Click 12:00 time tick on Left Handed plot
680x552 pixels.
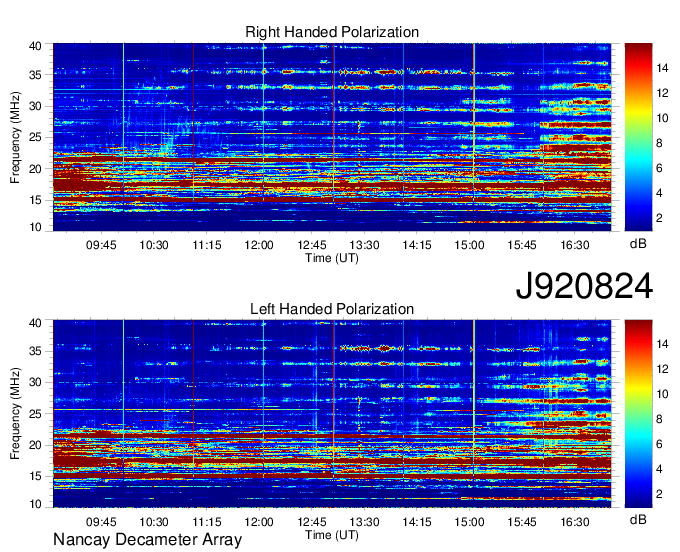259,522
